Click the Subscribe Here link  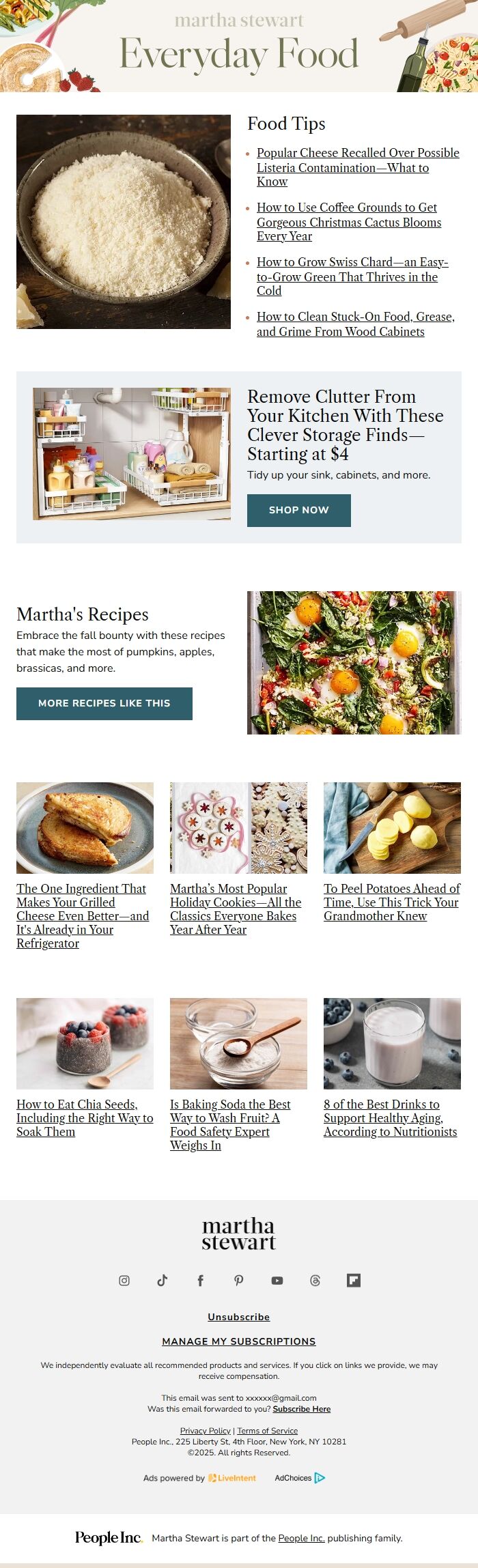pyautogui.click(x=302, y=1409)
